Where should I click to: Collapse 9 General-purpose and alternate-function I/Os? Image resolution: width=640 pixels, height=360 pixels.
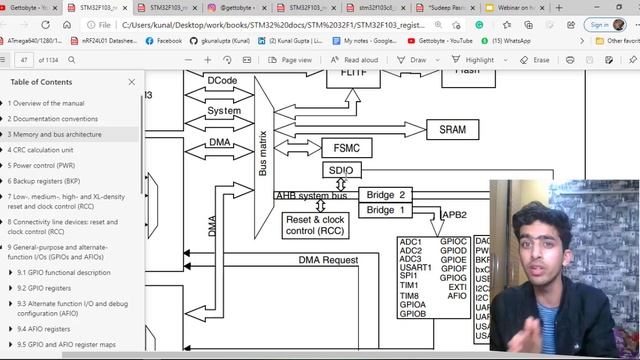2,247
